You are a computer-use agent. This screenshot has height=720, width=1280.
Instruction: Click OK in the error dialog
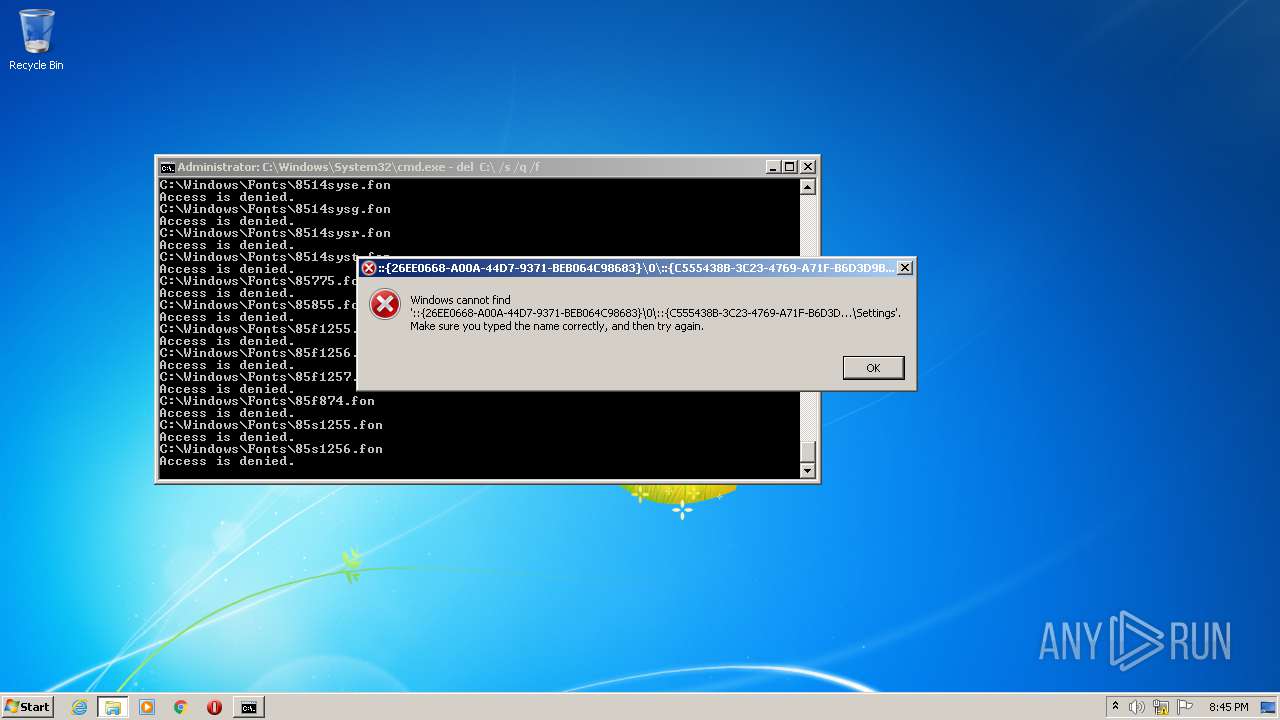(x=873, y=368)
